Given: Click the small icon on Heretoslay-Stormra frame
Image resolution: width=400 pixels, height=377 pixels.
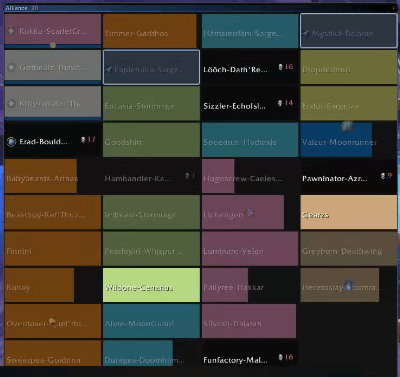Looking at the screenshot, I should click(348, 284).
